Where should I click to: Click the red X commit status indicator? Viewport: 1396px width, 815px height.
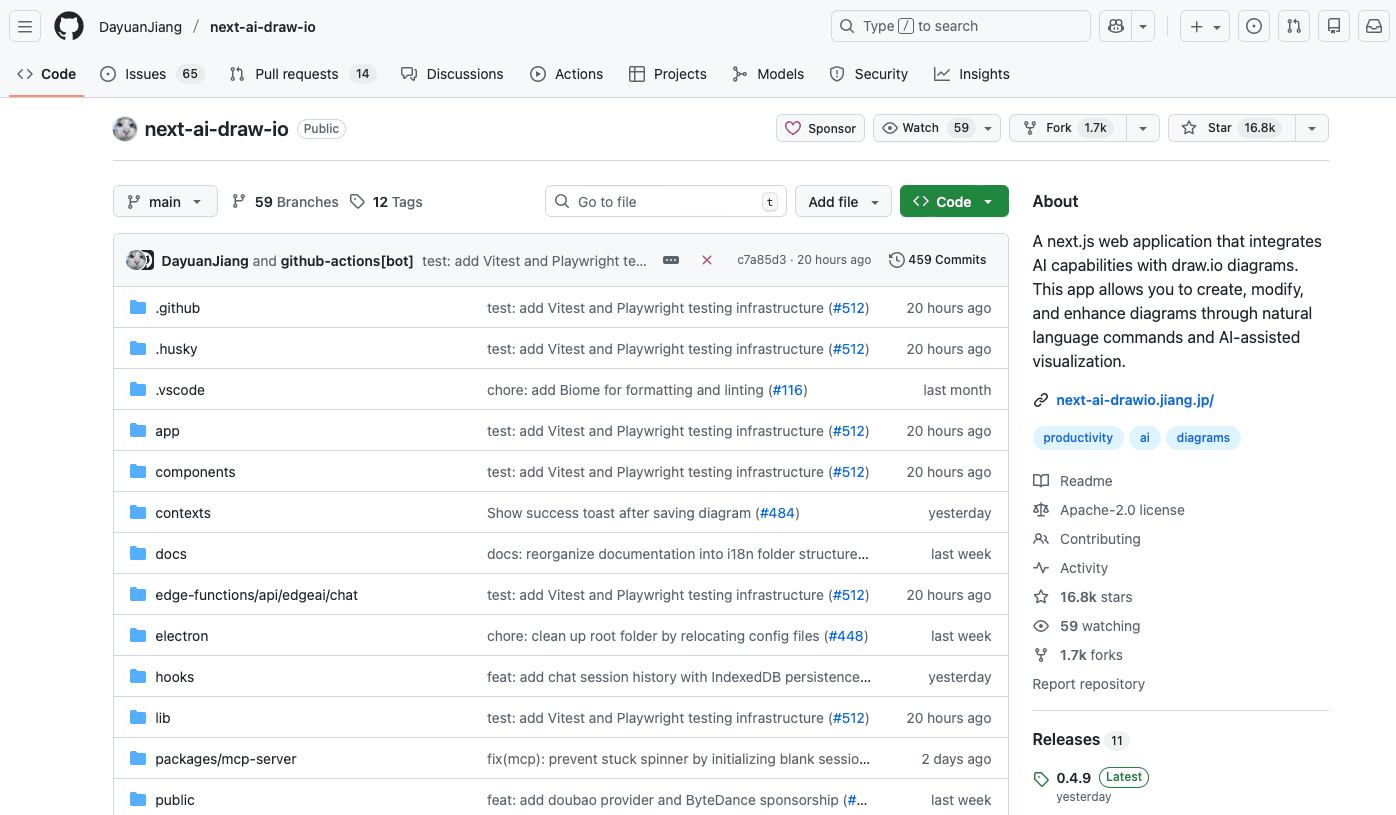coord(707,260)
